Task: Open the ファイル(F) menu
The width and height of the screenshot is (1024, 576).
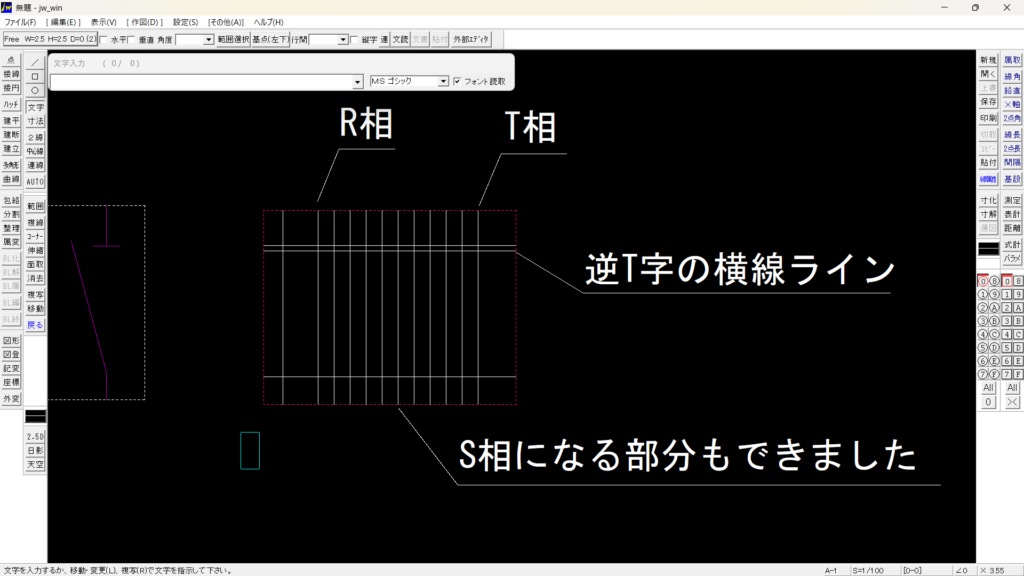Action: [20, 22]
